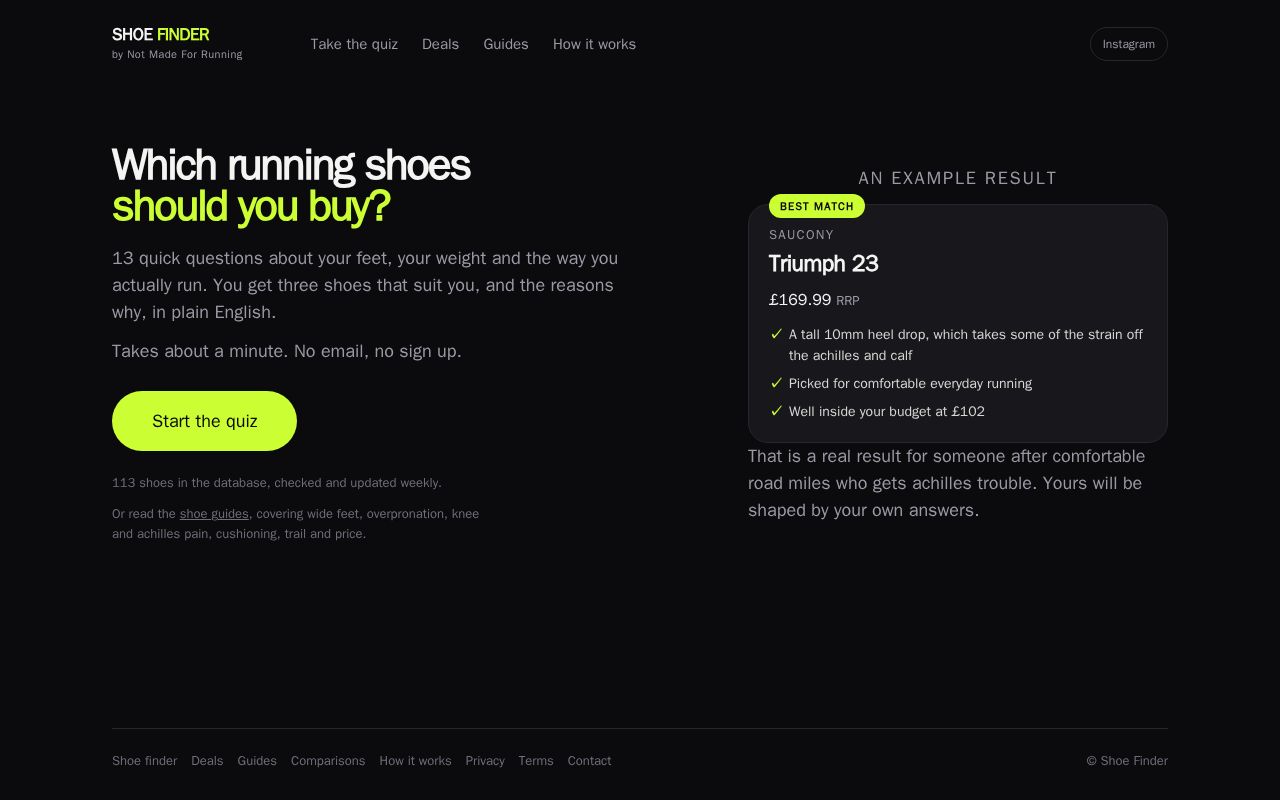Select the Triumph 23 shoe title

click(823, 264)
